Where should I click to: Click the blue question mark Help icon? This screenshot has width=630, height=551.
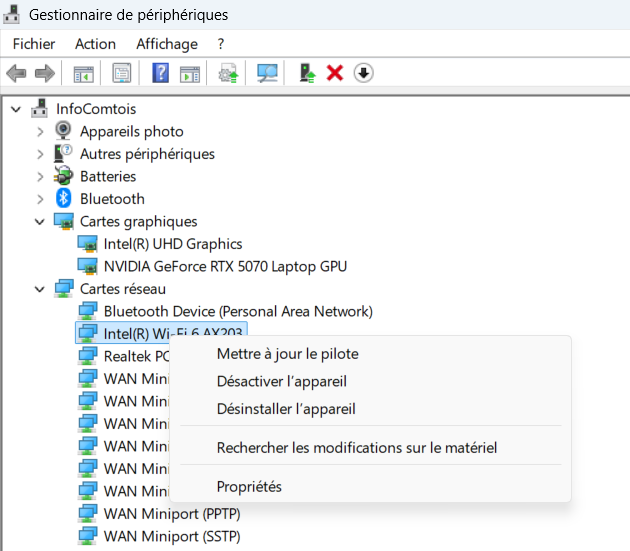pyautogui.click(x=160, y=73)
